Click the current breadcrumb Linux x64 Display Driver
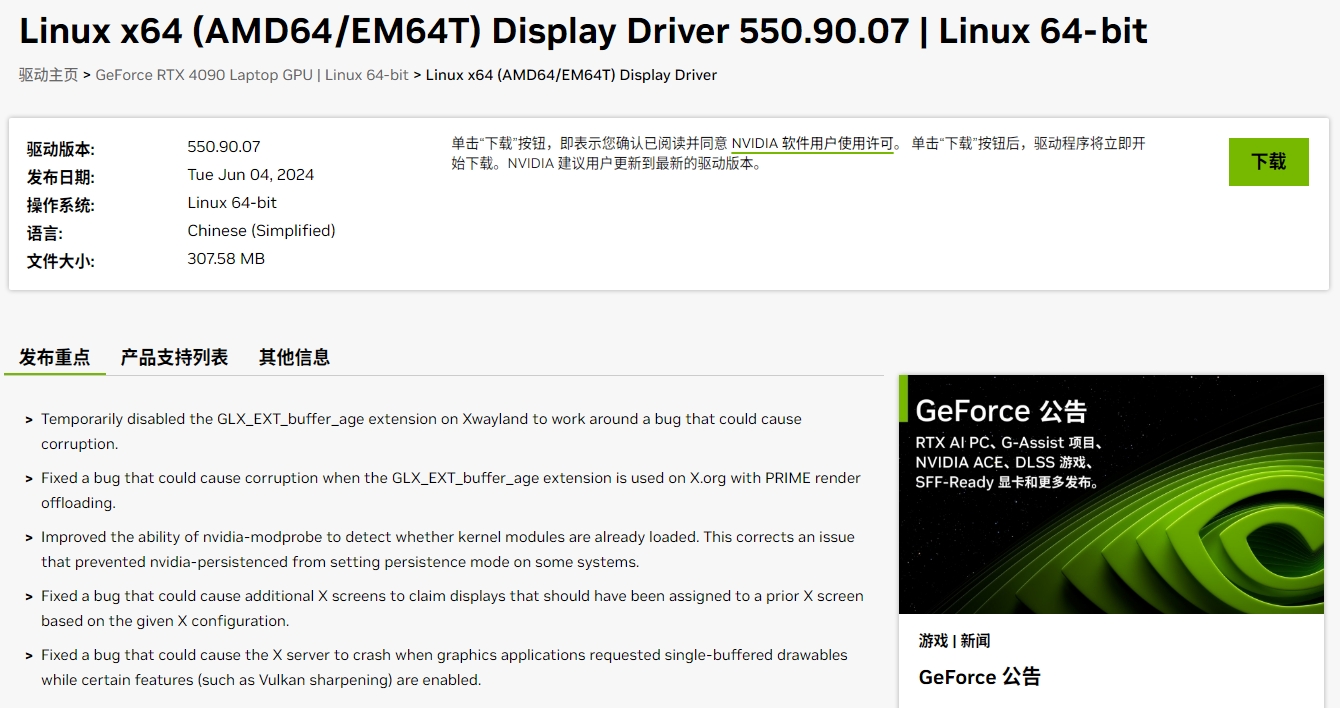The height and width of the screenshot is (708, 1340). tap(571, 75)
